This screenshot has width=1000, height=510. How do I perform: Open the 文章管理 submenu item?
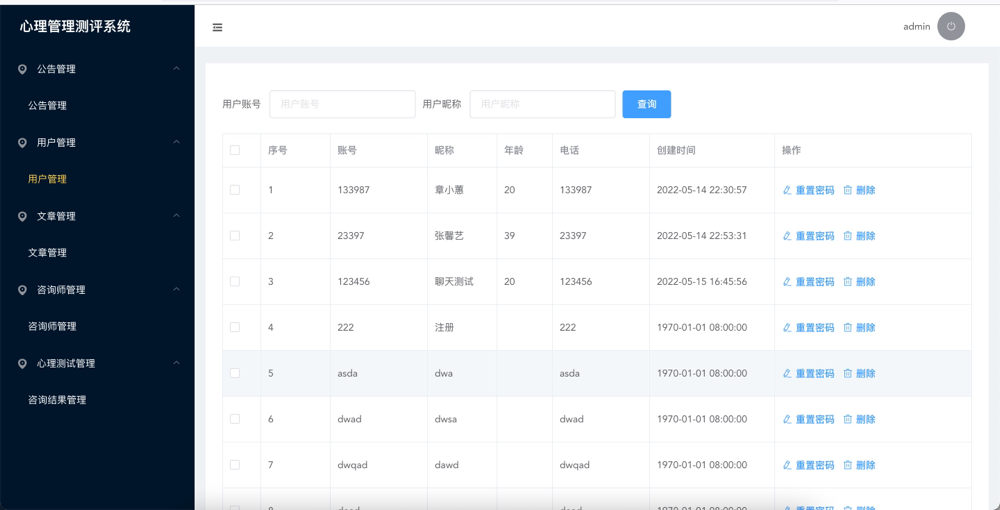pos(47,253)
